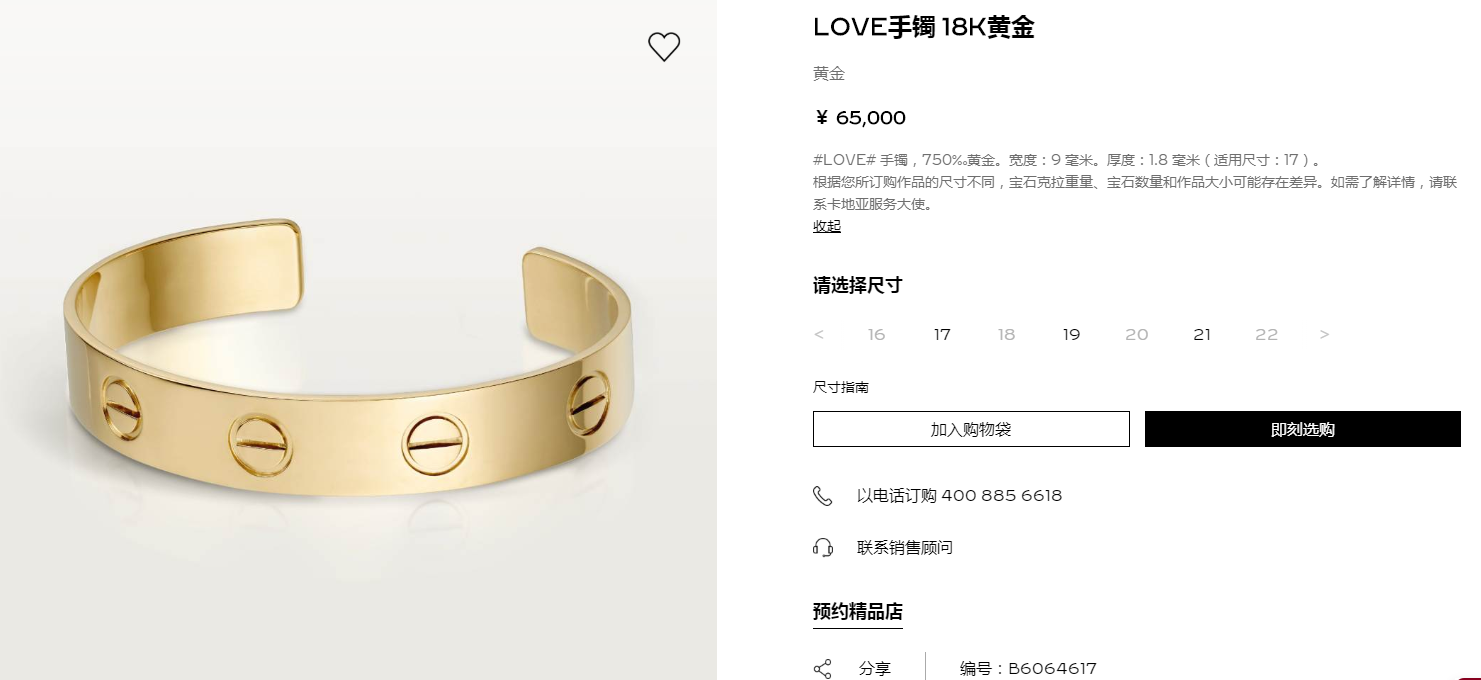Show previous sizes with left arrow

click(x=819, y=335)
